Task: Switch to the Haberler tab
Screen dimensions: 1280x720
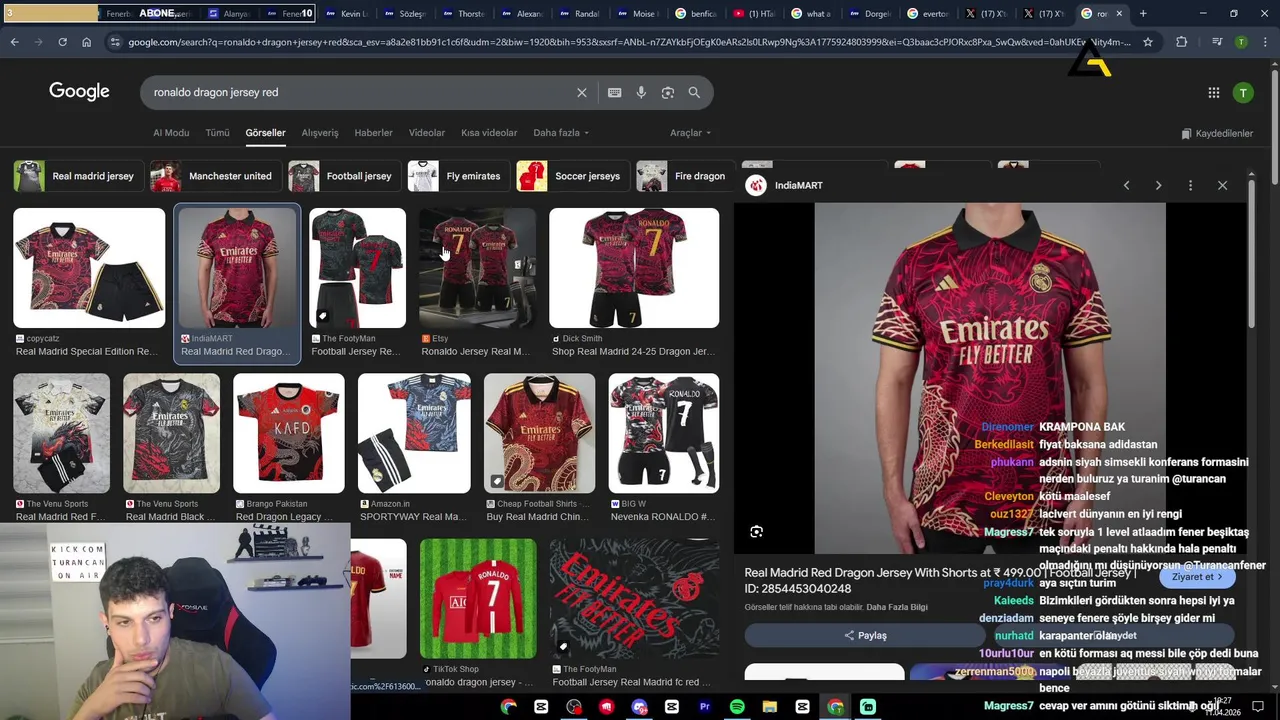Action: 373,133
